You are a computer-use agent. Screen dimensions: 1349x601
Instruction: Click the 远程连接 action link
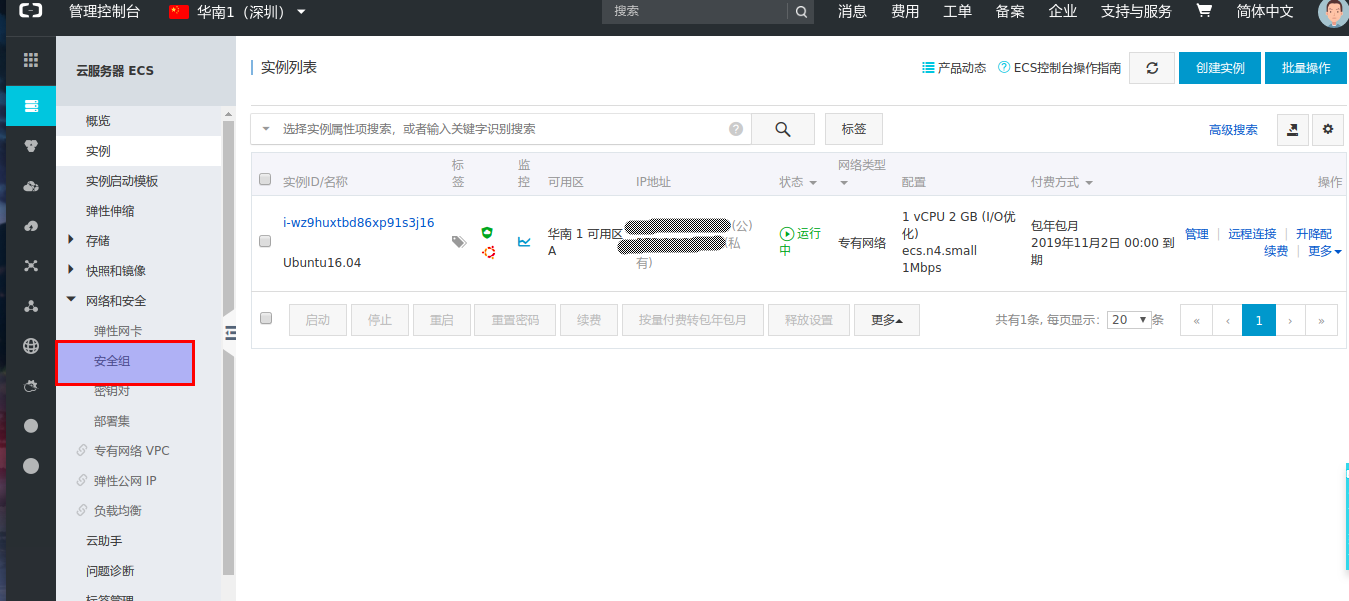pyautogui.click(x=1252, y=234)
